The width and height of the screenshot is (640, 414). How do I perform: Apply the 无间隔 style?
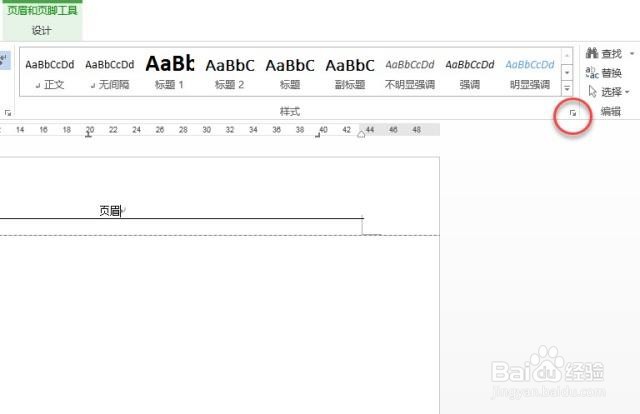pos(110,73)
